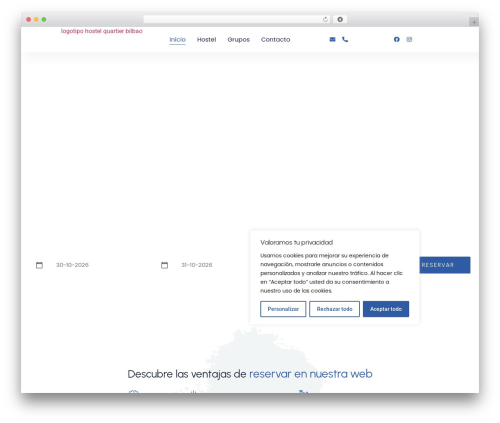
Task: Click the browser extension icon next to address bar
Action: [x=340, y=20]
